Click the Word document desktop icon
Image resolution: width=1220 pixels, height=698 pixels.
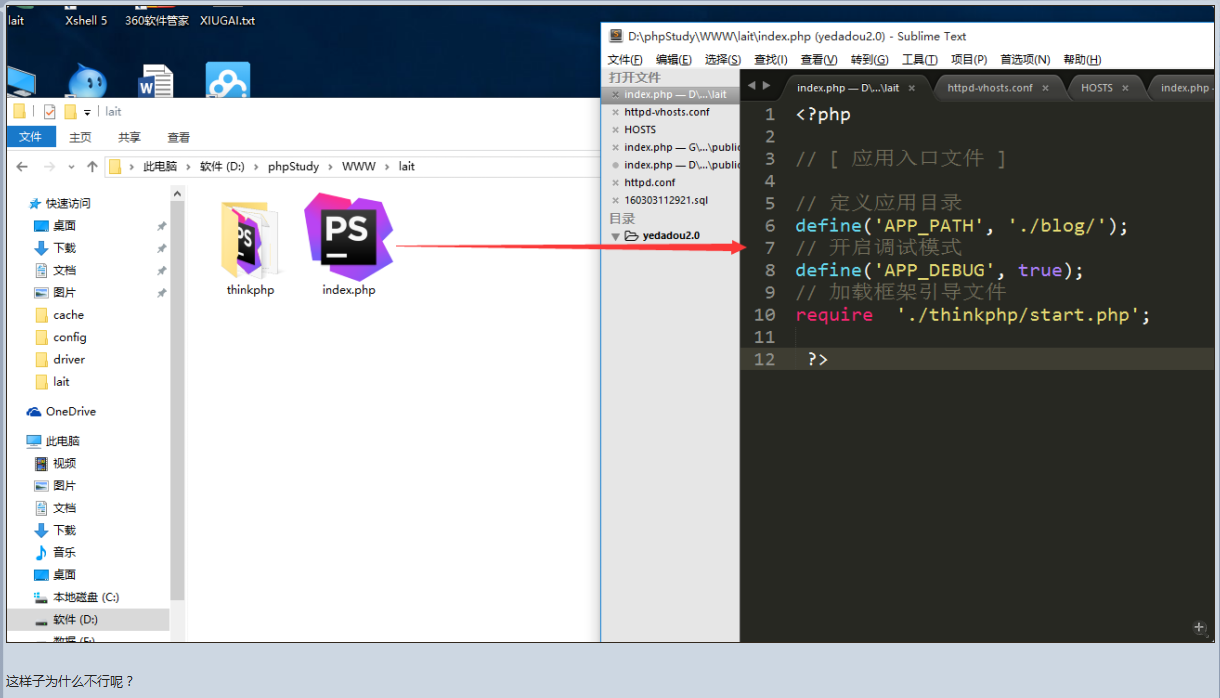pos(155,82)
